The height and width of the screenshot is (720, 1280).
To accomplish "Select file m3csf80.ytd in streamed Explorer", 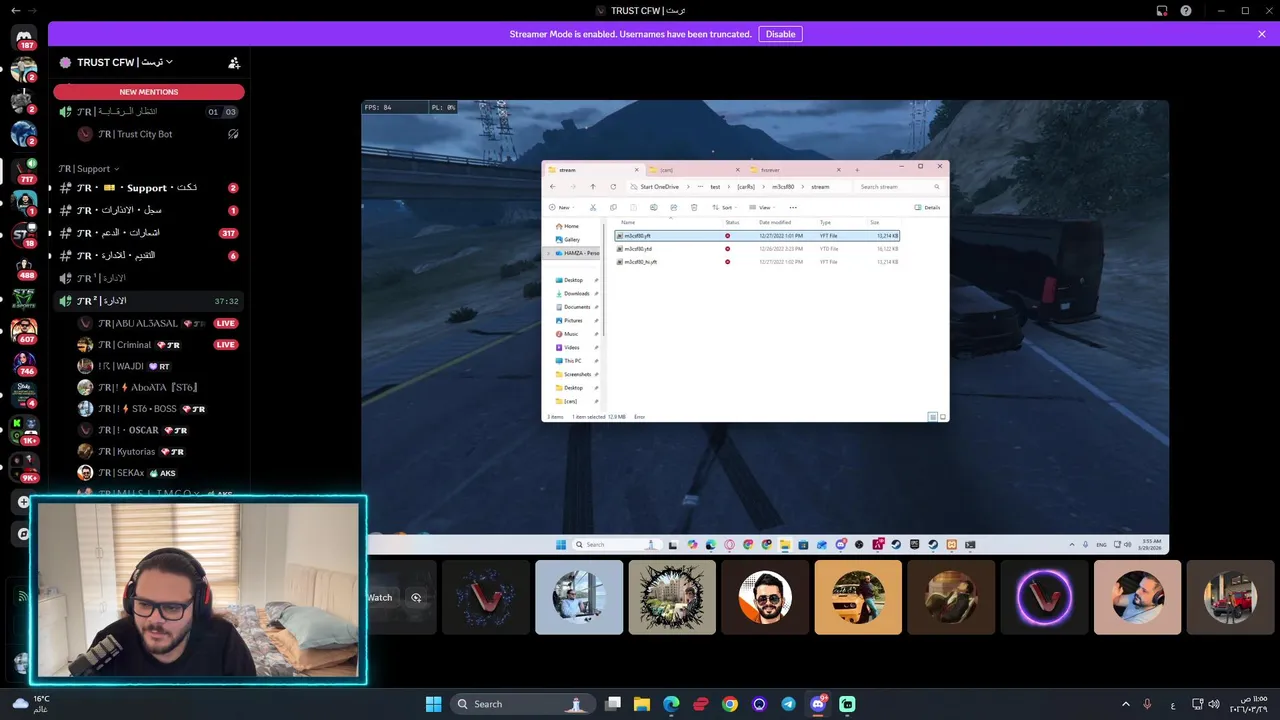I will pos(757,249).
